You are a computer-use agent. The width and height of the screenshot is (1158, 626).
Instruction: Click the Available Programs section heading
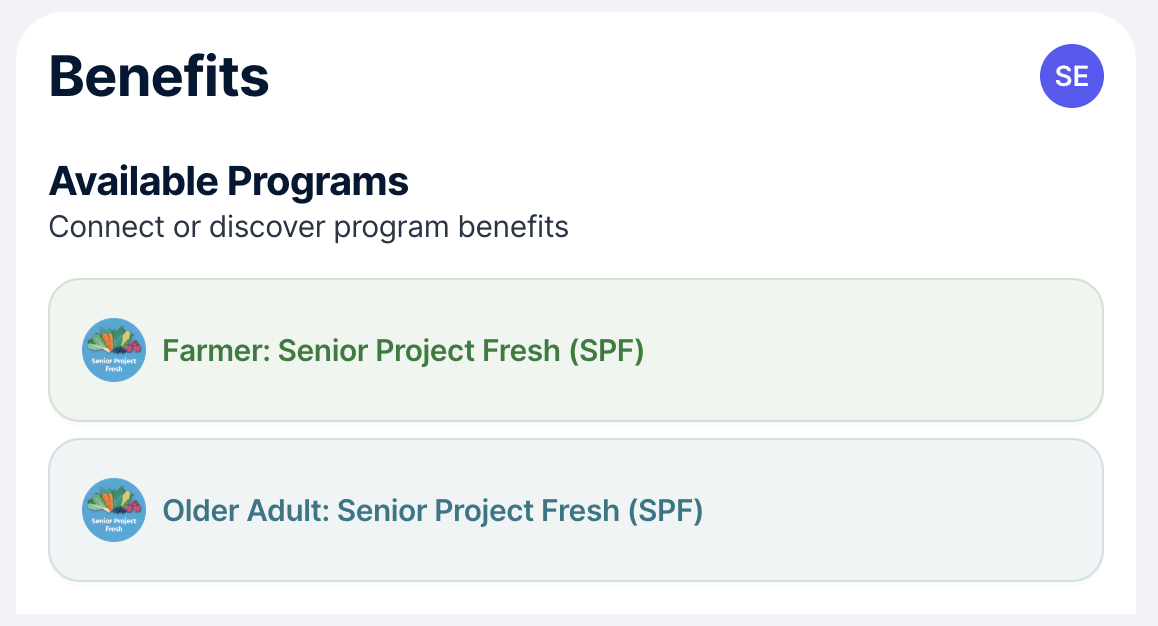pyautogui.click(x=228, y=181)
